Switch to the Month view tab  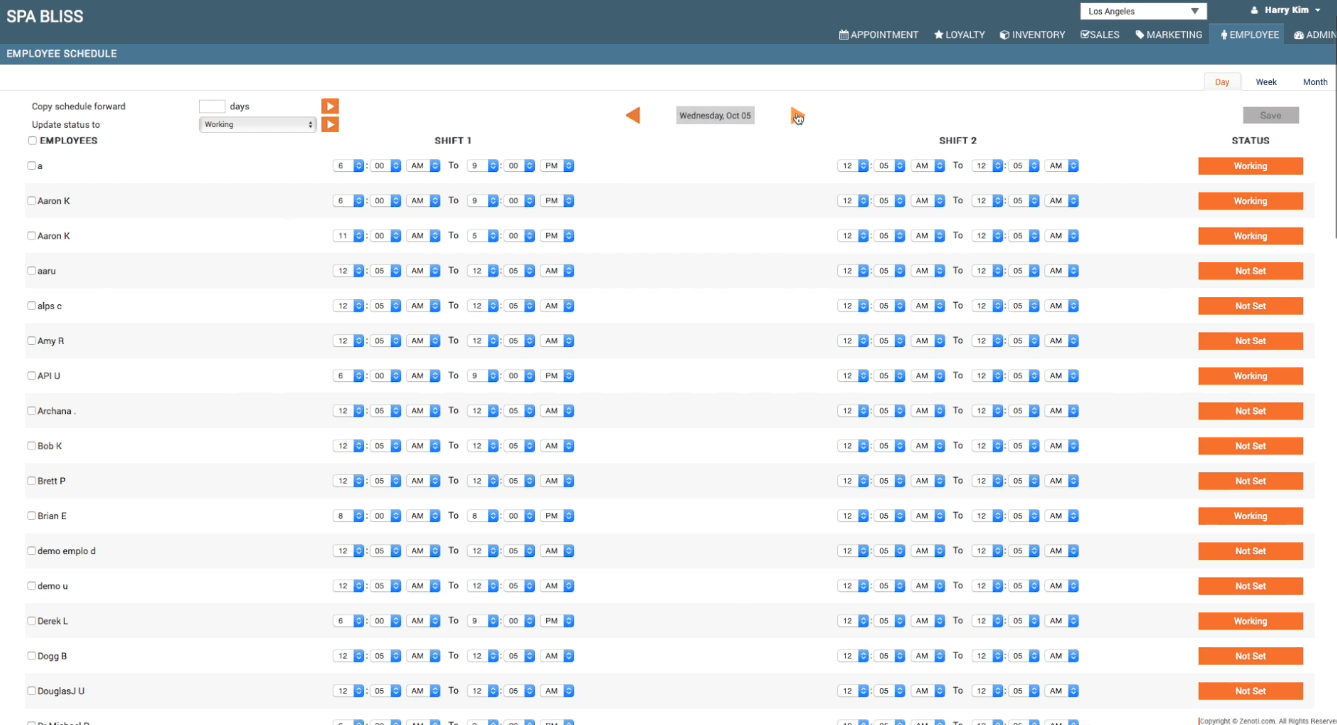(1314, 82)
